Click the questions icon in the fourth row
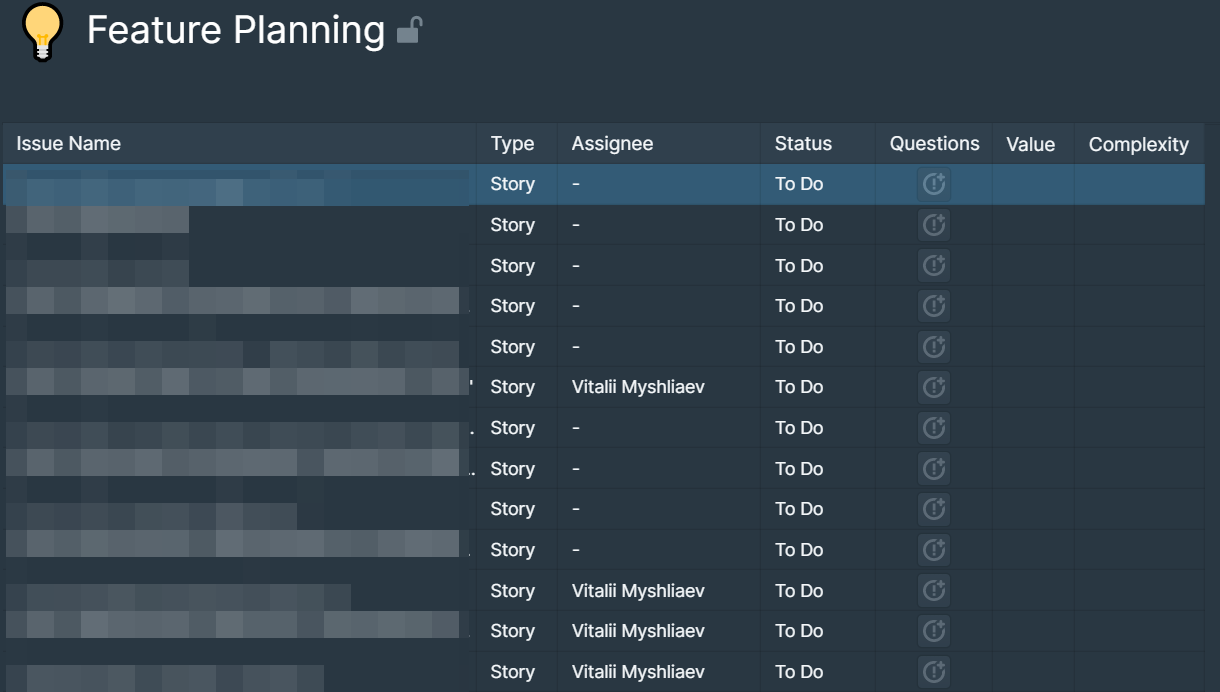This screenshot has width=1220, height=692. pyautogui.click(x=934, y=306)
